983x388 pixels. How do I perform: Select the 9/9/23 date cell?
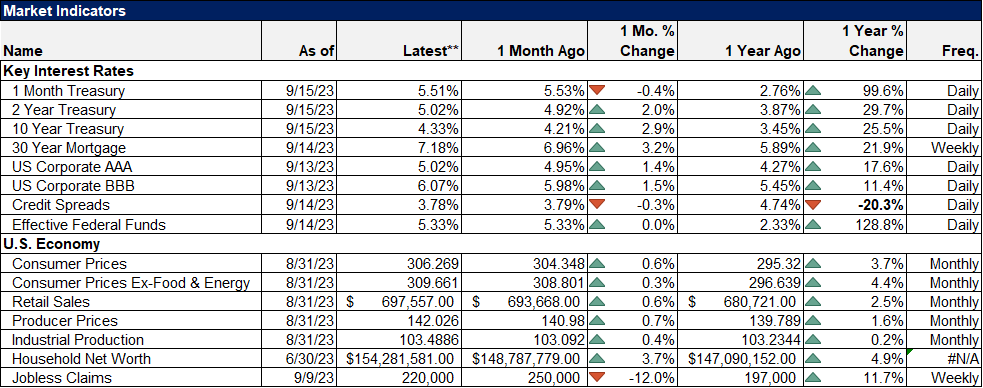tap(299, 378)
